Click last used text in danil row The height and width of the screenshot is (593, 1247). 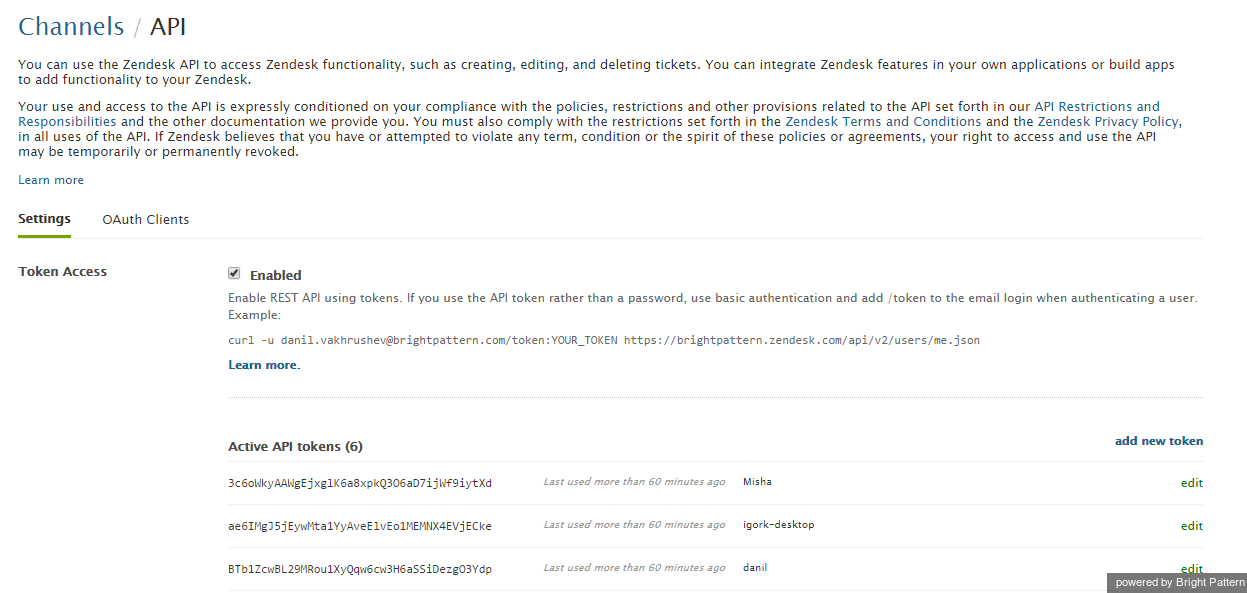(x=634, y=568)
